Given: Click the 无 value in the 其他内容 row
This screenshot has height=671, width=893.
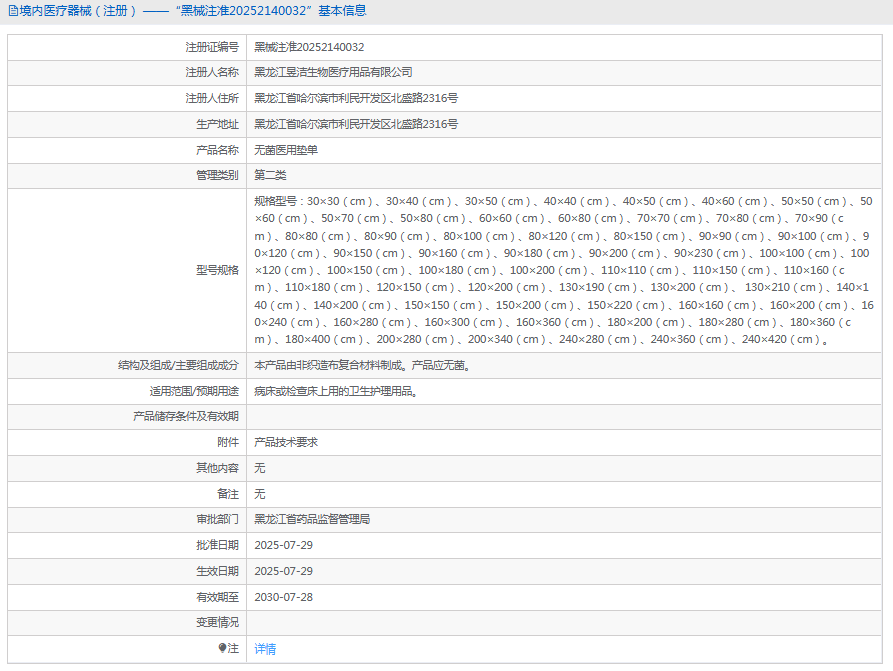Looking at the screenshot, I should (260, 468).
